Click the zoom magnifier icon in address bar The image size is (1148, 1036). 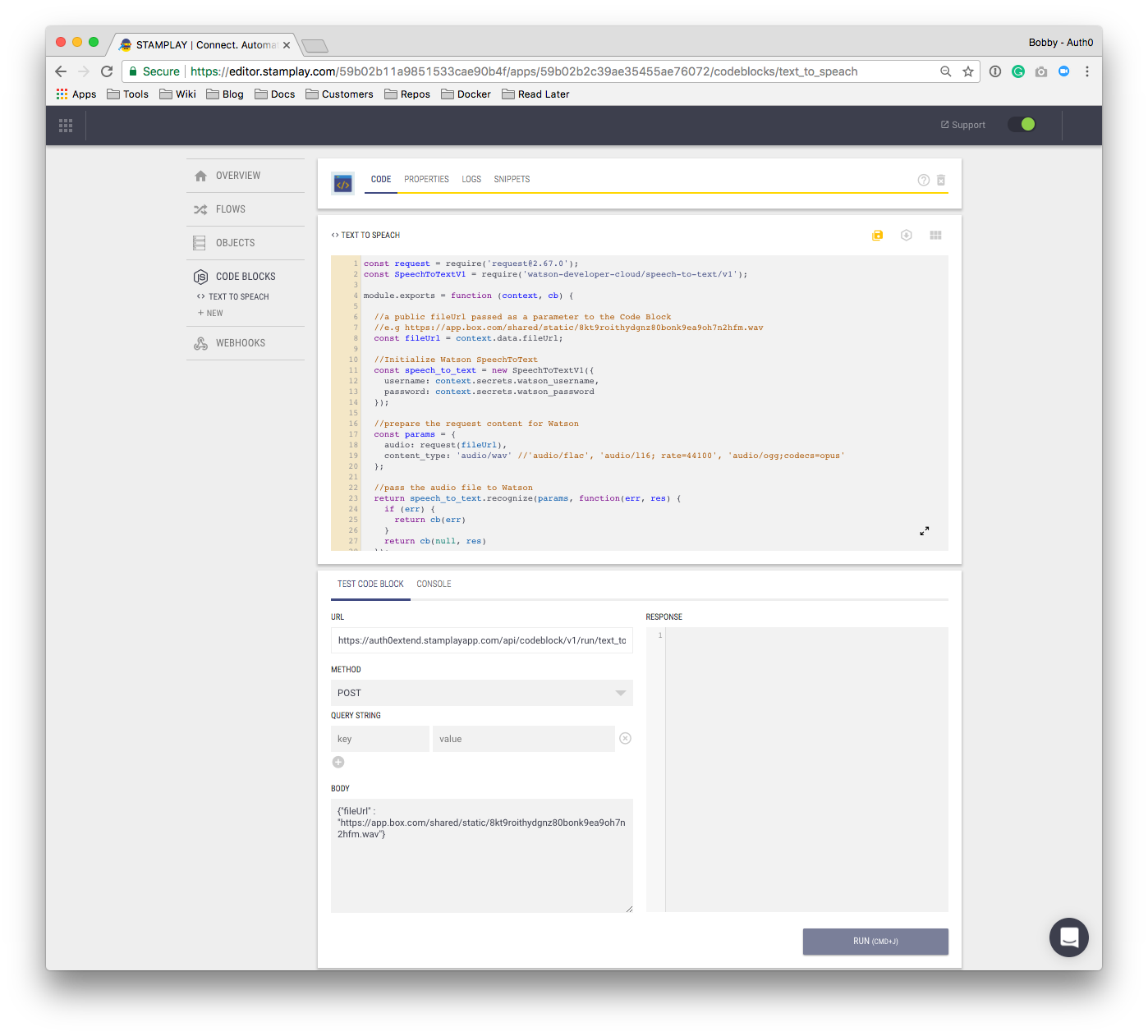point(946,71)
